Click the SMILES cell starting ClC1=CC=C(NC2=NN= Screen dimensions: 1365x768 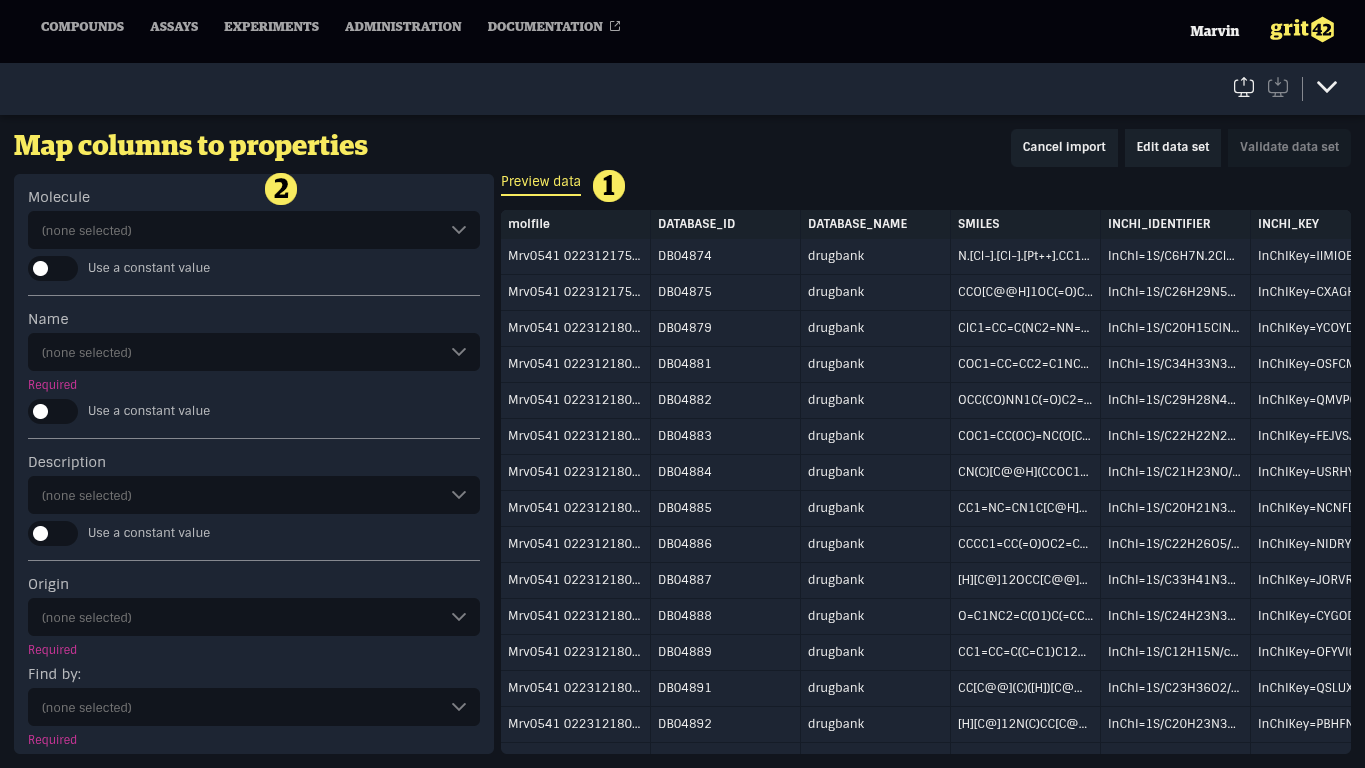pos(1025,328)
